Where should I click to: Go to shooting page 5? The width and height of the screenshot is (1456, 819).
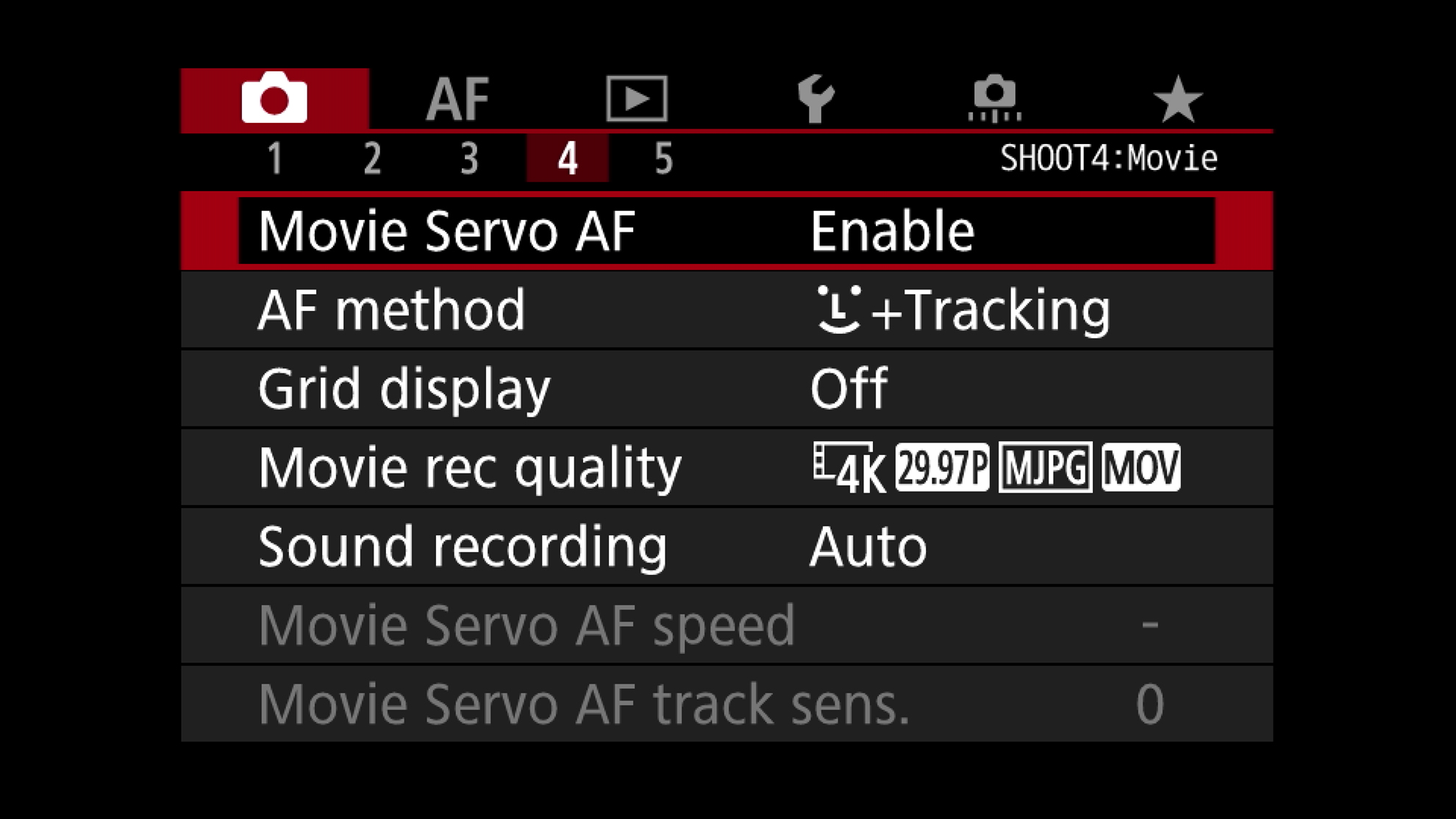[663, 159]
